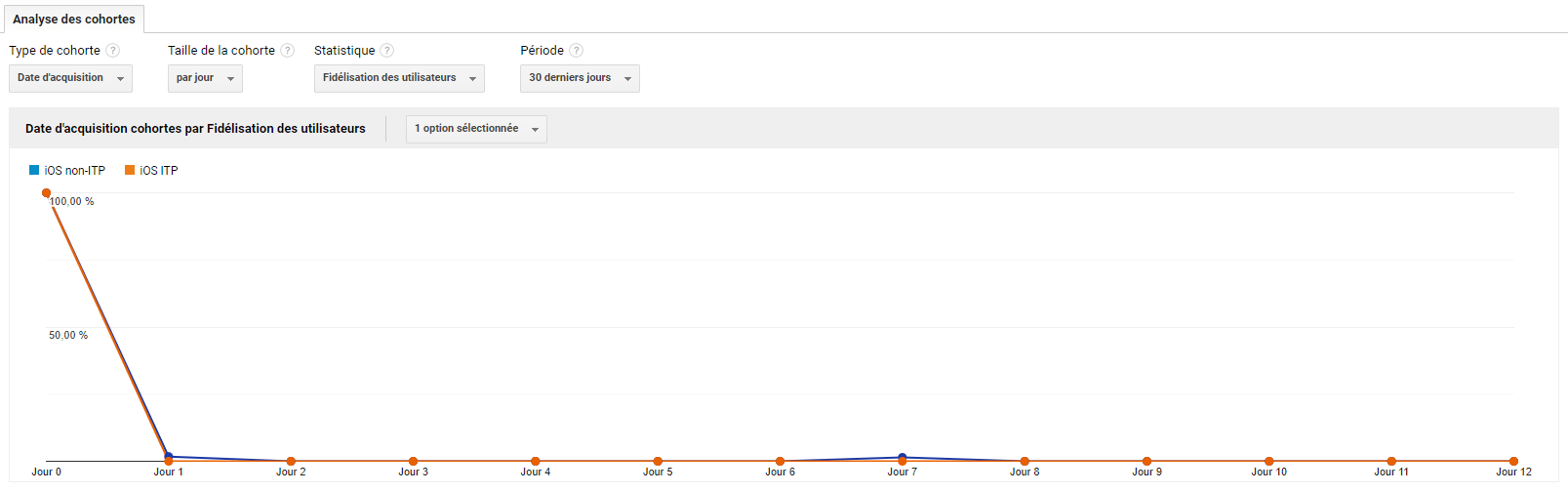Click the Jour 4 chart marker
This screenshot has width=1568, height=493.
coord(536,461)
